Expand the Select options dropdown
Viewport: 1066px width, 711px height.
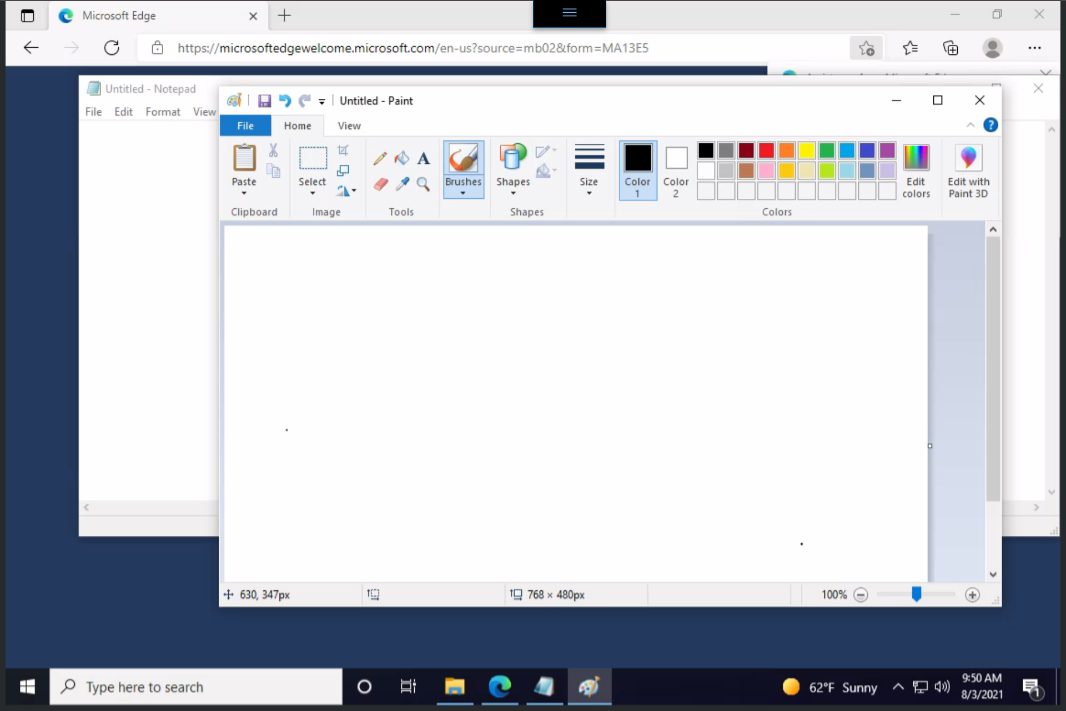(x=313, y=192)
